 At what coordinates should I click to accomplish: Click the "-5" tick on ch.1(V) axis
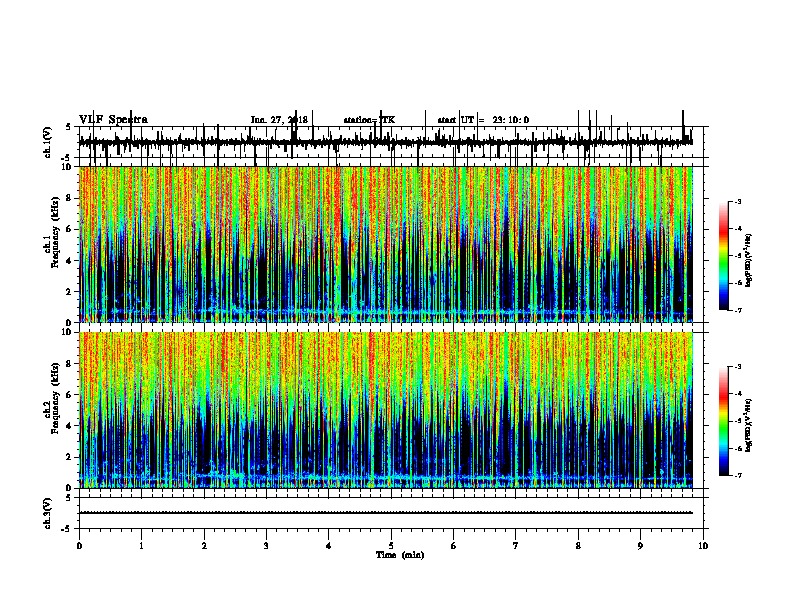66,158
